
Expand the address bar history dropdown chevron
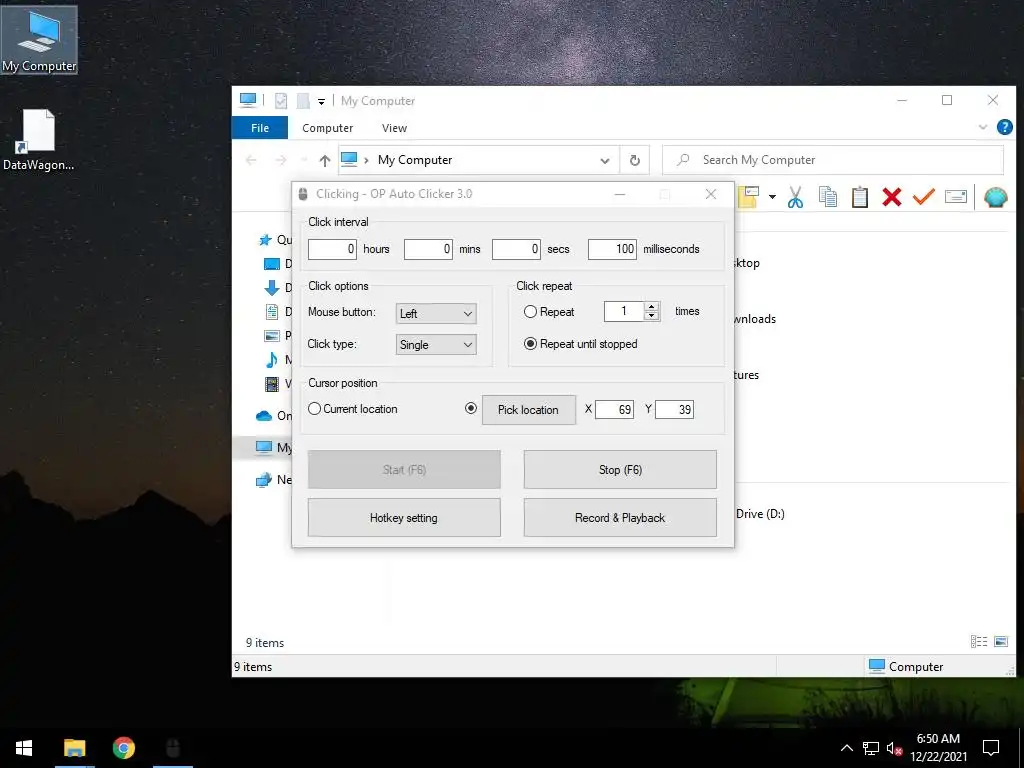click(605, 161)
